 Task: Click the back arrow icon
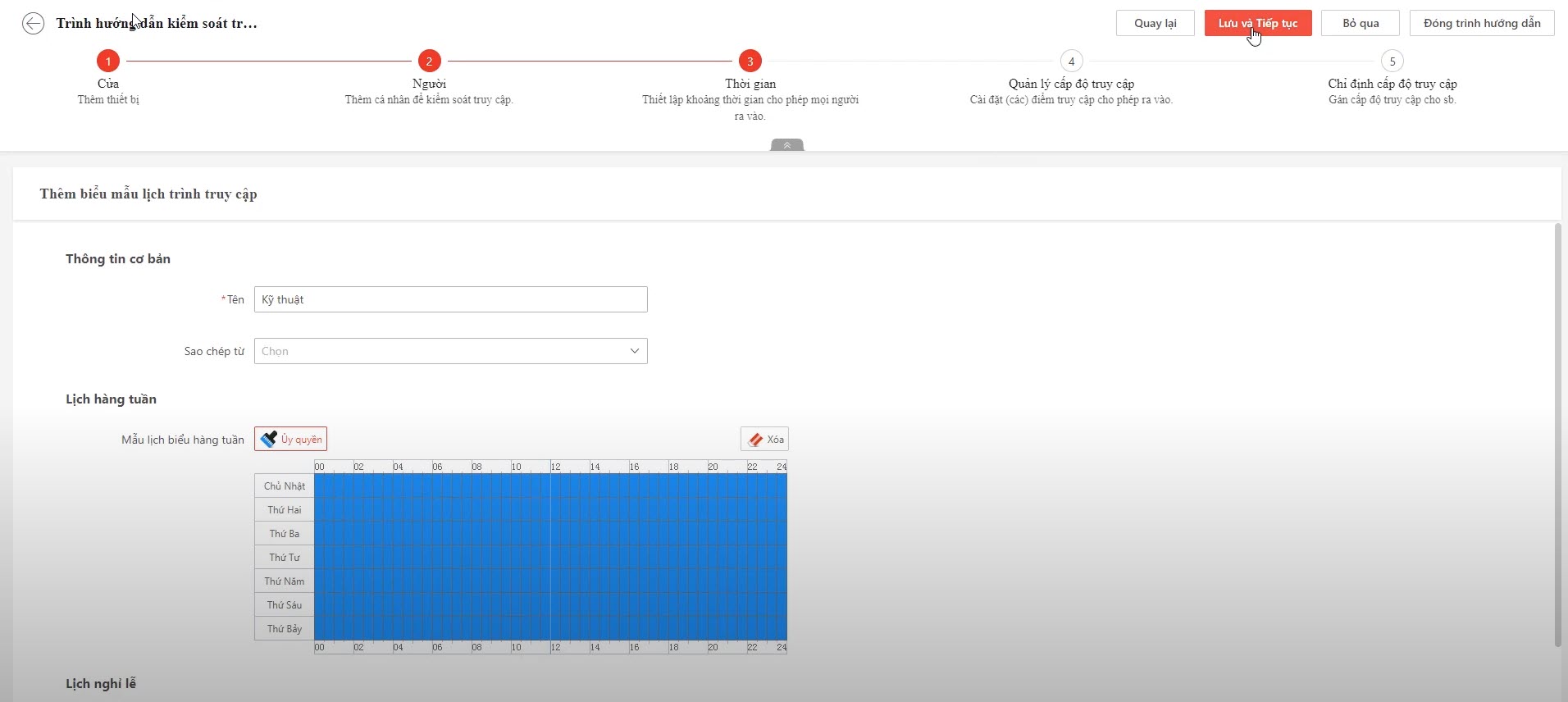pyautogui.click(x=33, y=24)
